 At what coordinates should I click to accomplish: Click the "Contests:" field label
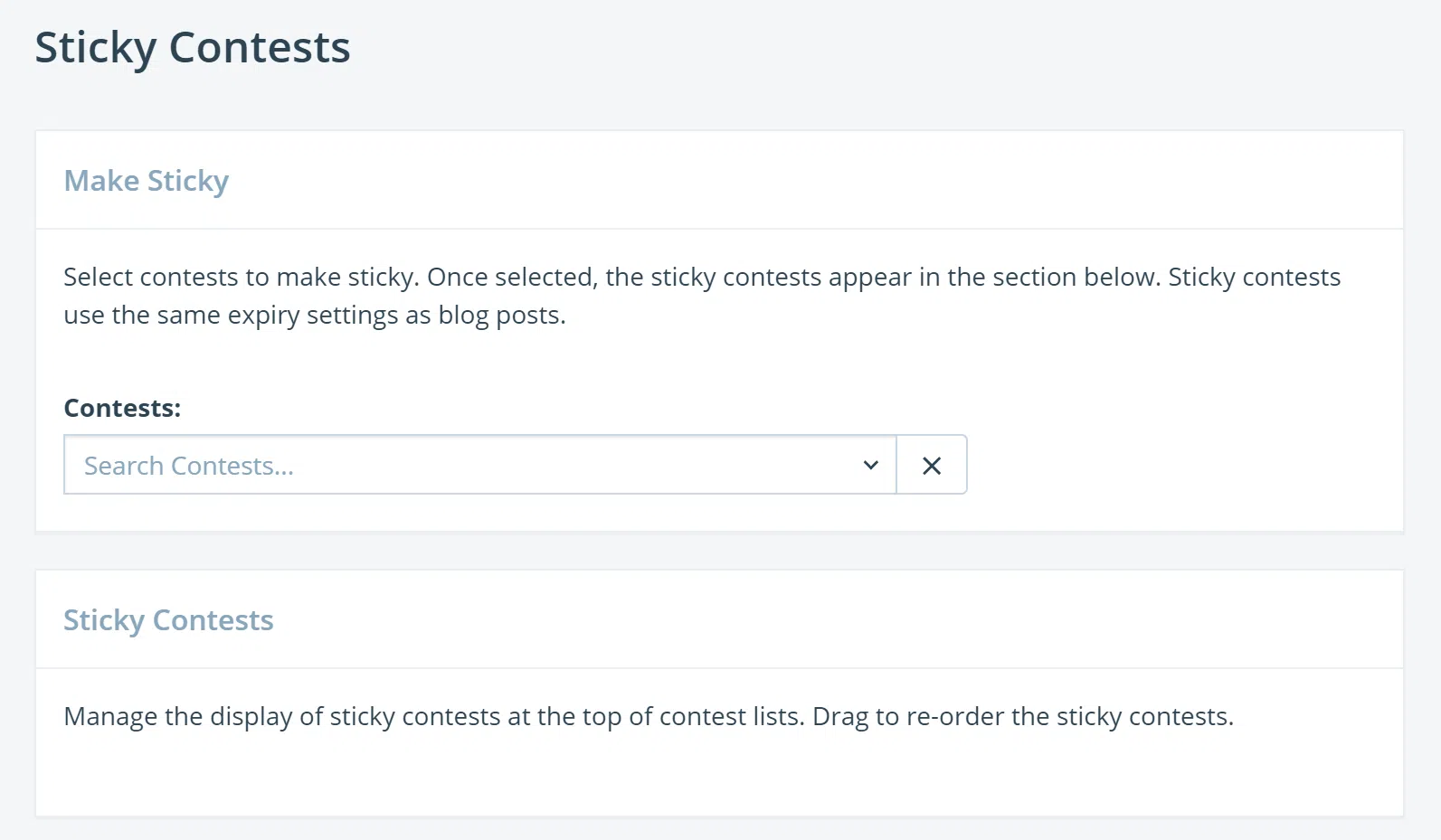(x=122, y=408)
